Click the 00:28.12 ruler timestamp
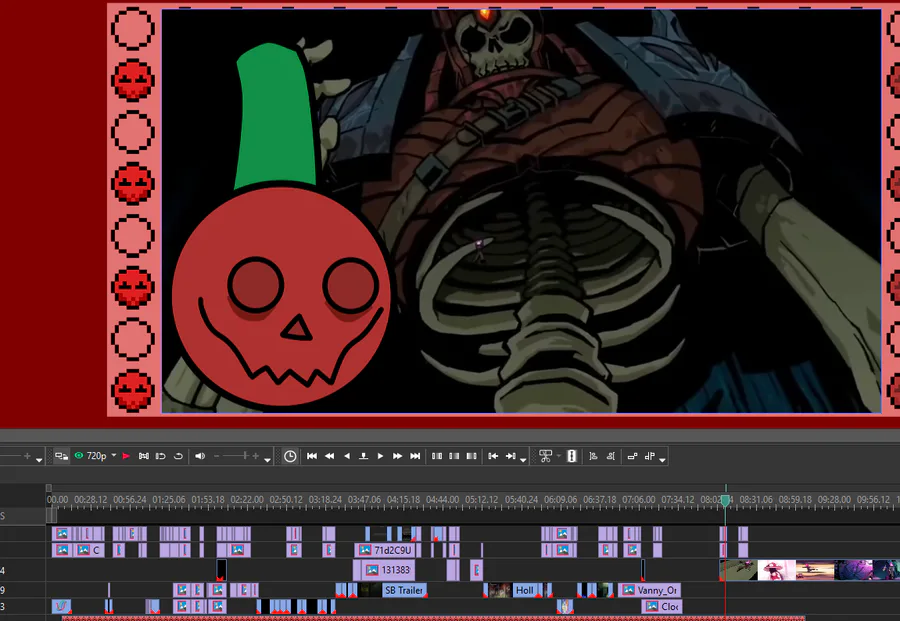900x621 pixels. (91, 500)
